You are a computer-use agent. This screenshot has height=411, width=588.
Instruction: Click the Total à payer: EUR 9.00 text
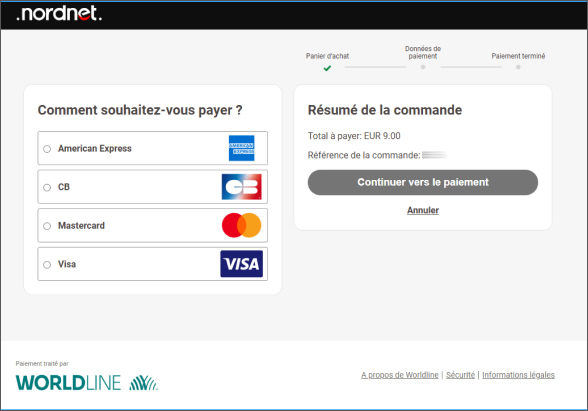(354, 136)
